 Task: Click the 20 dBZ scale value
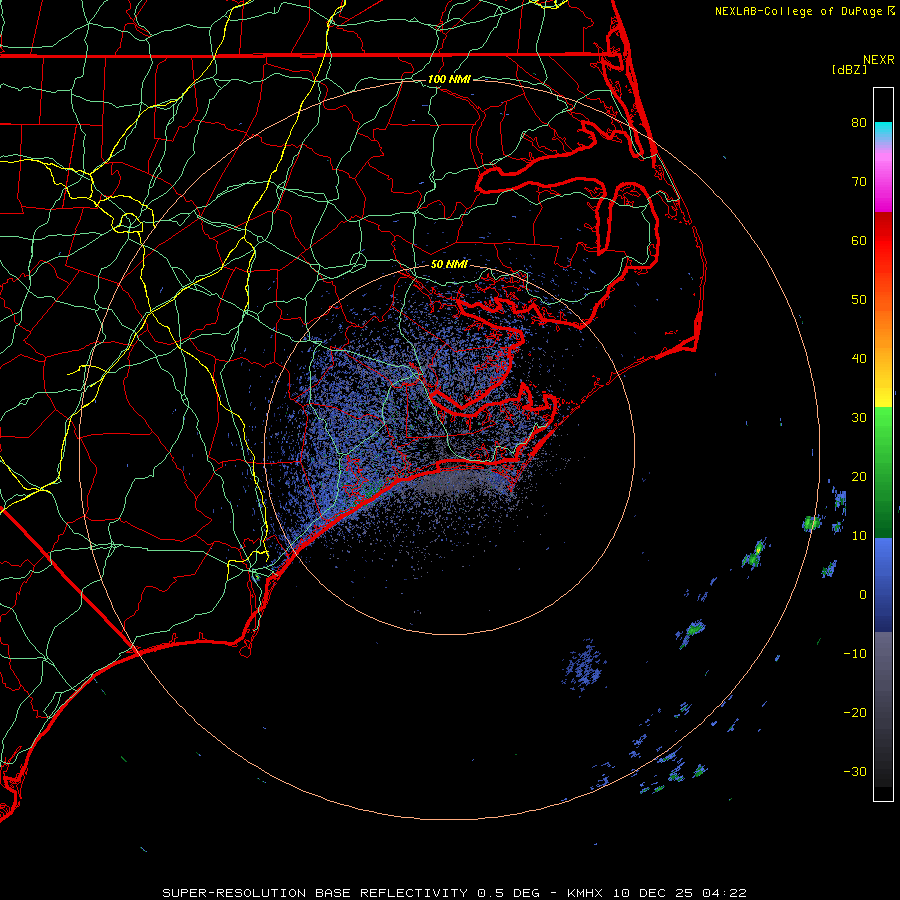[859, 477]
